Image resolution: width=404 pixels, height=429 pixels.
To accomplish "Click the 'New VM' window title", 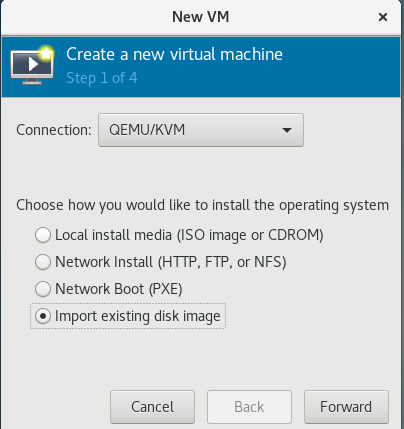I will click(x=201, y=17).
